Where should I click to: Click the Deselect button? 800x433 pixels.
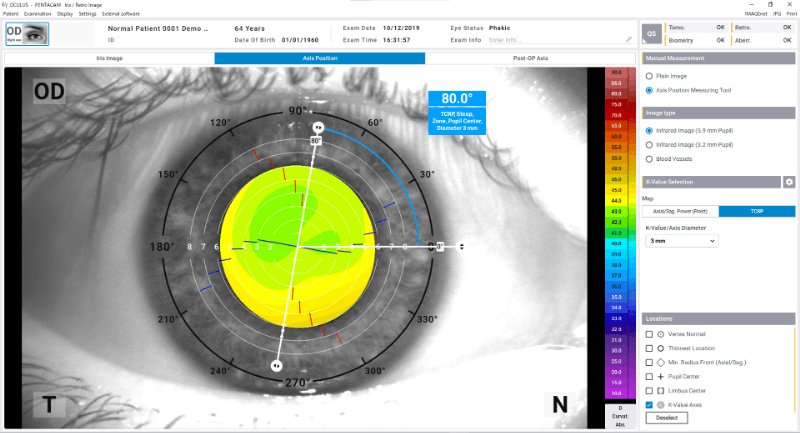click(666, 418)
